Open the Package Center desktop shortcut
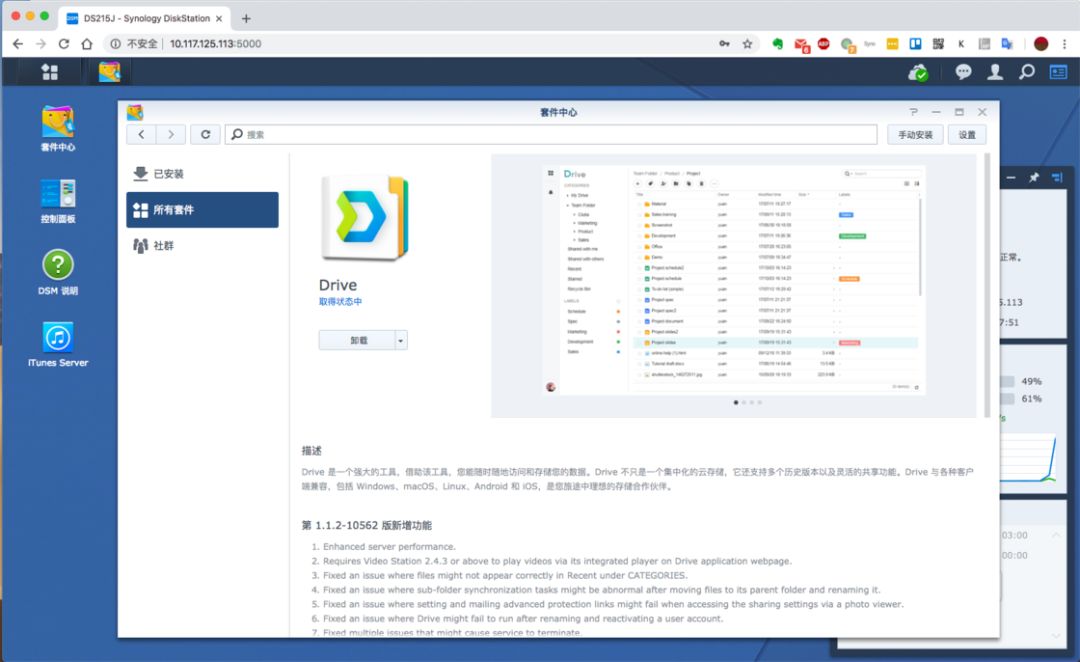The width and height of the screenshot is (1080, 662). pos(58,129)
